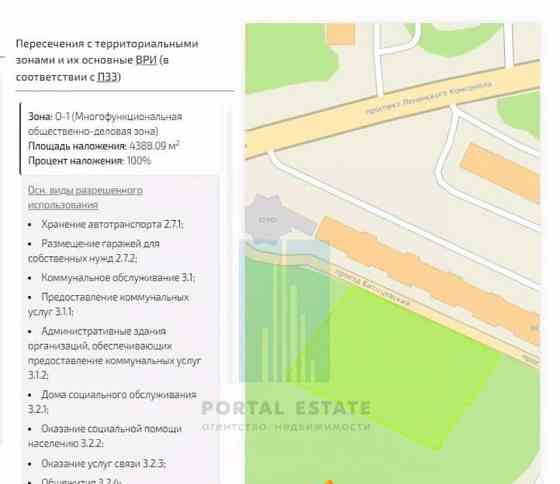Click 'Площадь наложения: 4388.09 м²' value
Image resolution: width=560 pixels, height=484 pixels.
[104, 146]
